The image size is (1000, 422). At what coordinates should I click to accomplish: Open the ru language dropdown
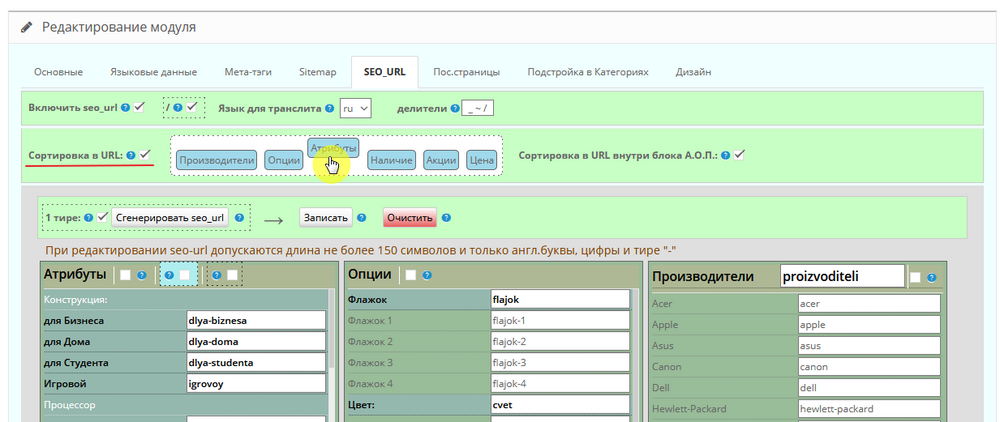pos(355,107)
